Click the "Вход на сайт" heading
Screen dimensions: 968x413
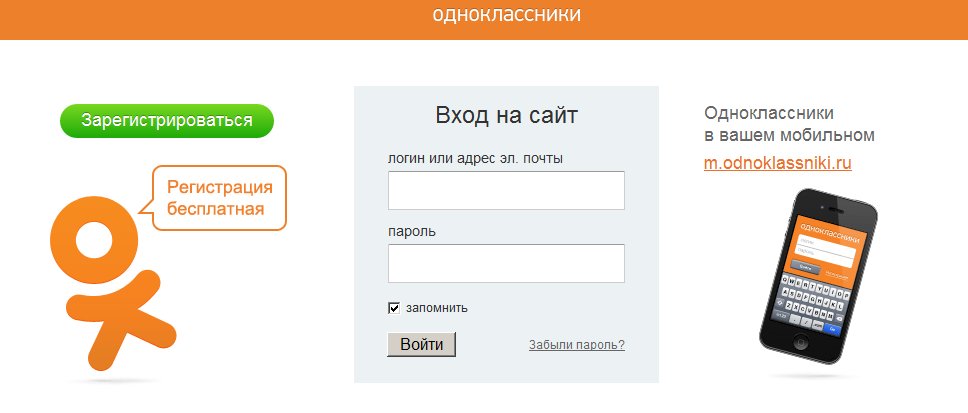pos(506,115)
